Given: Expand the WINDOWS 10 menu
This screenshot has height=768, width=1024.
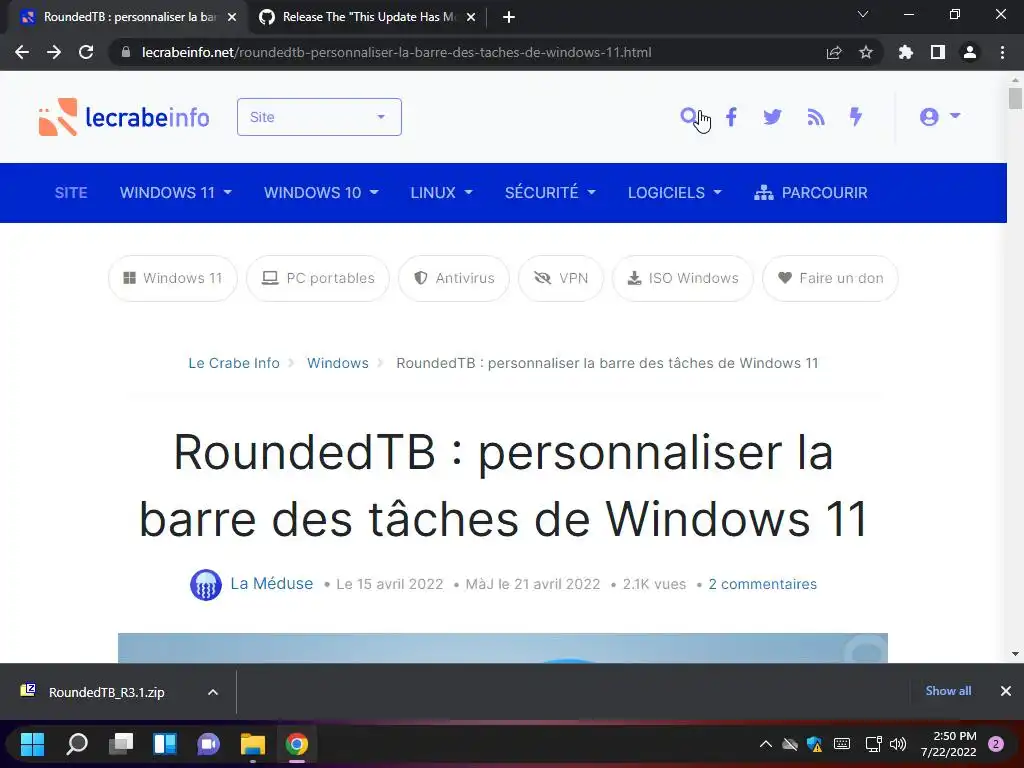Looking at the screenshot, I should [x=321, y=193].
